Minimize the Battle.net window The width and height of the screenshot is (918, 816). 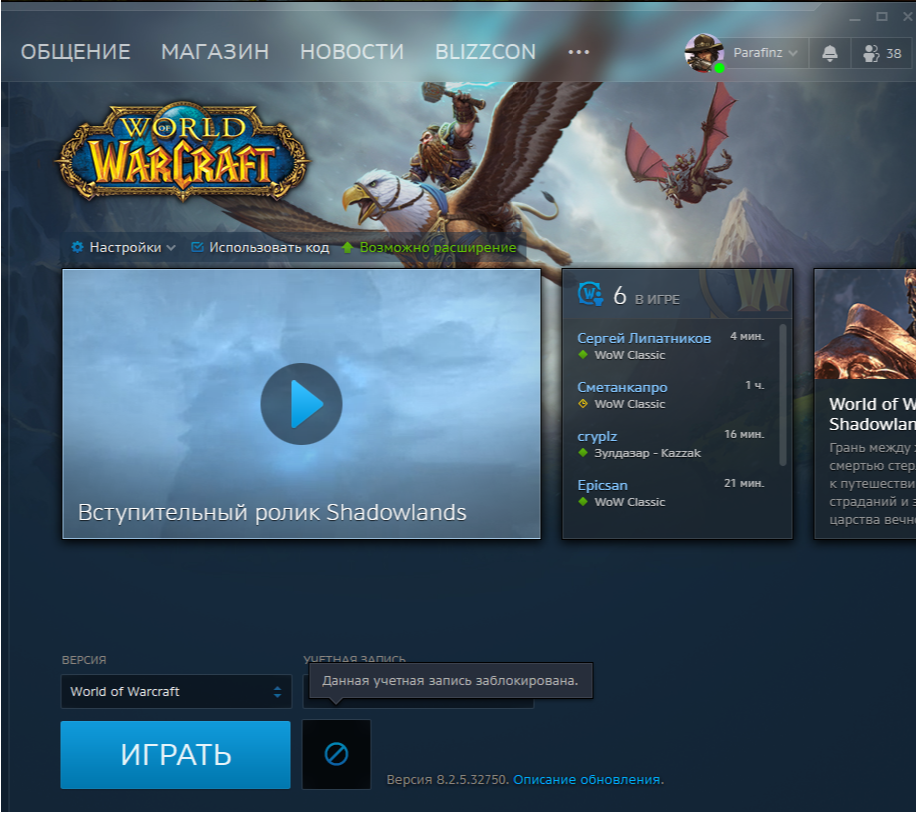pos(855,18)
